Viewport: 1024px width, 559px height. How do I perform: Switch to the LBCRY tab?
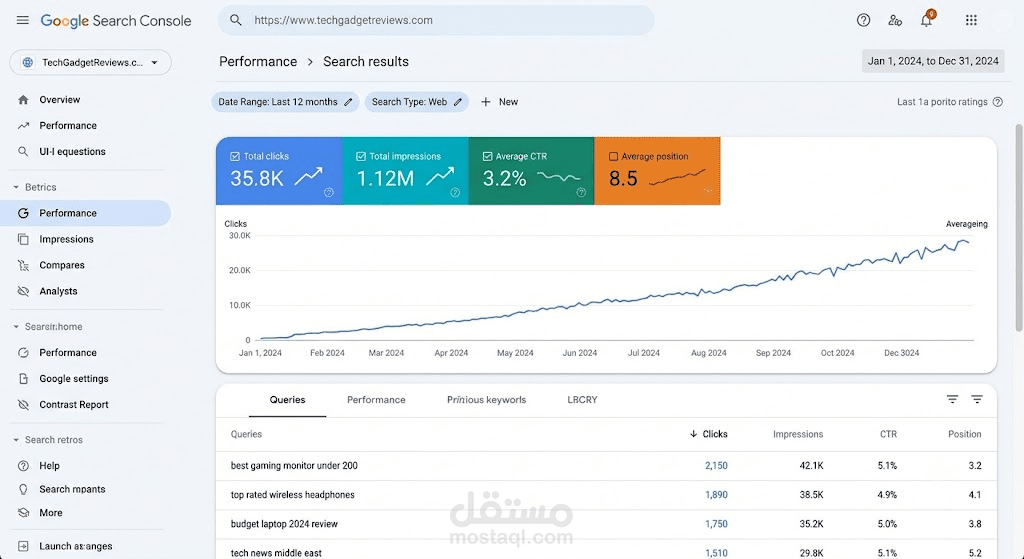tap(583, 400)
